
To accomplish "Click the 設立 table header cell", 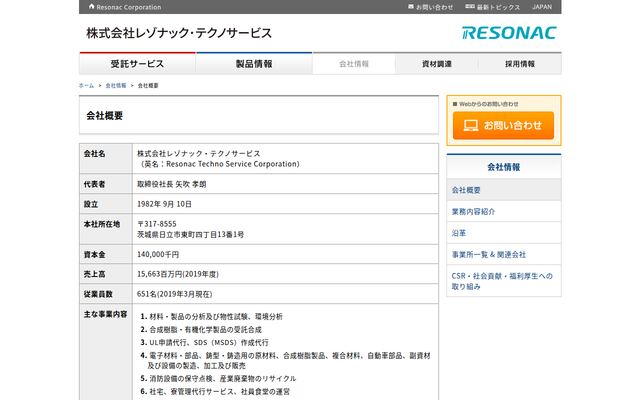I will 106,204.
